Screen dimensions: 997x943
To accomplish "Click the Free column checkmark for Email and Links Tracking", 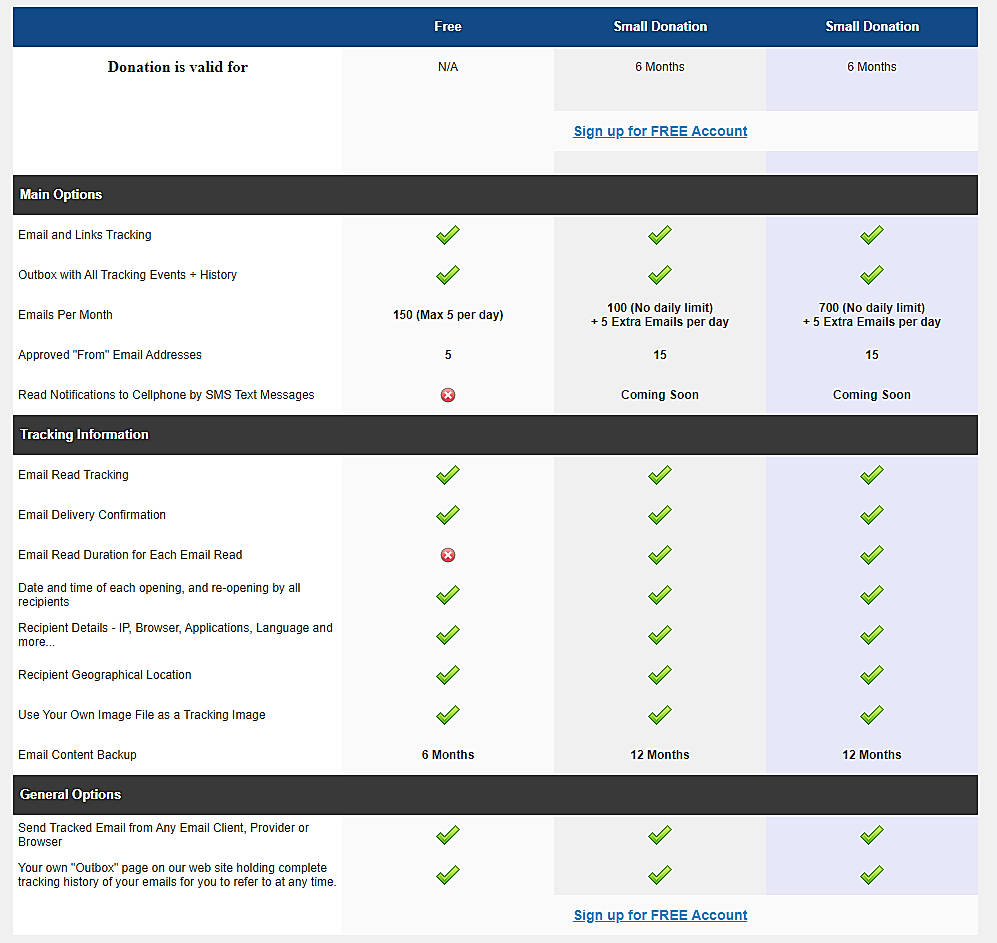I will coord(448,235).
